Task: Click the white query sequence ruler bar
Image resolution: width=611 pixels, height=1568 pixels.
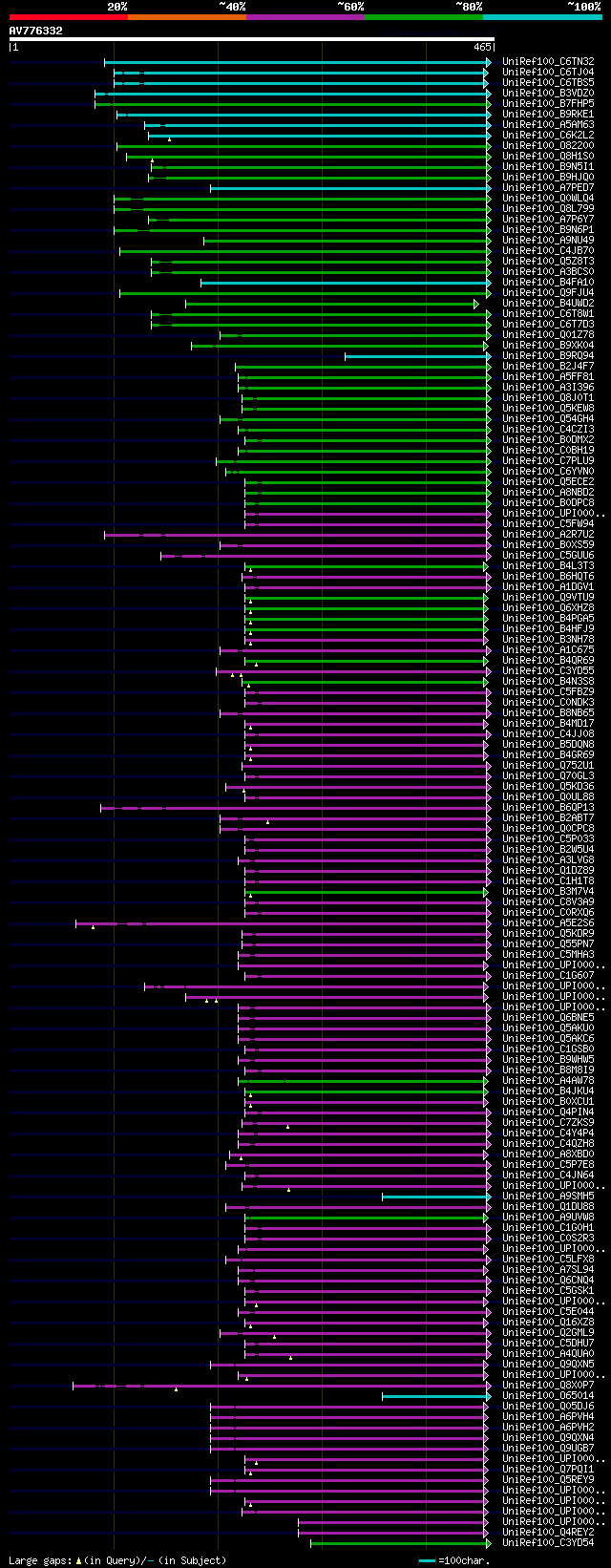Action: click(251, 39)
